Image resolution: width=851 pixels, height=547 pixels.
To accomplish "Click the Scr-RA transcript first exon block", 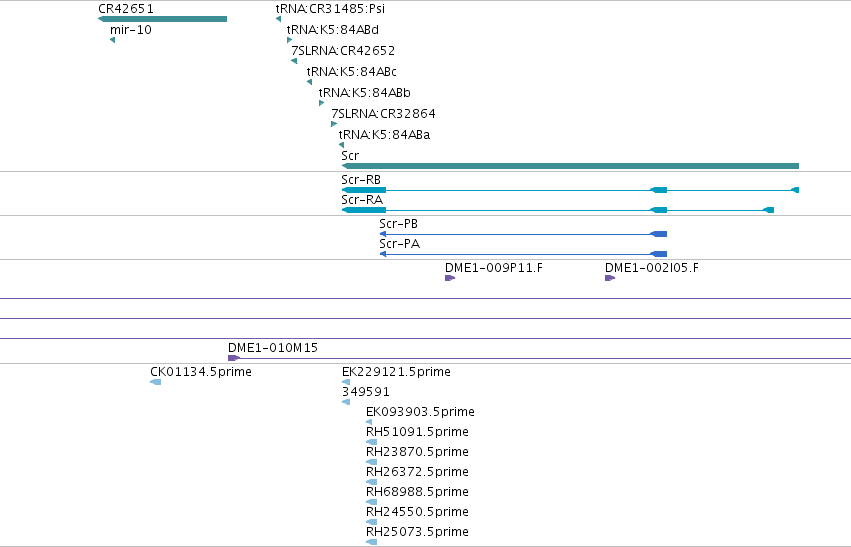I will click(x=364, y=210).
